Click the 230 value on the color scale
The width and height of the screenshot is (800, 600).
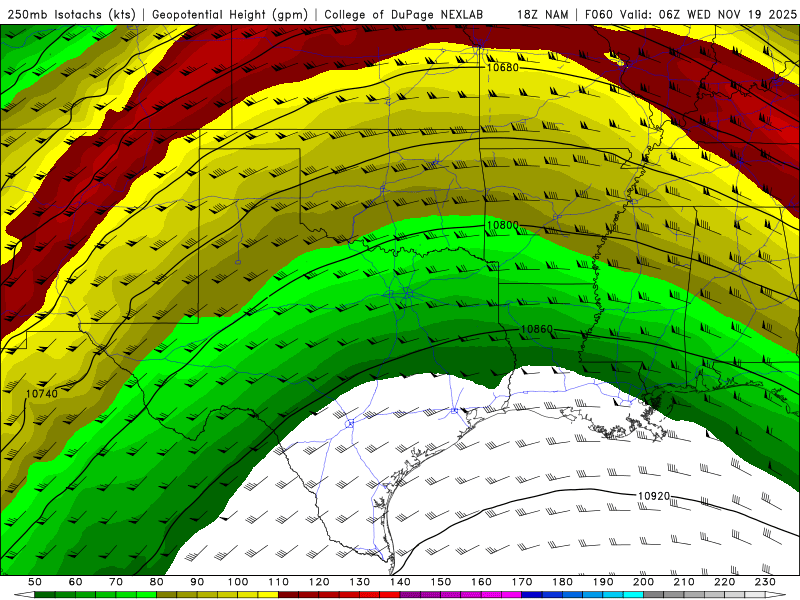point(765,582)
